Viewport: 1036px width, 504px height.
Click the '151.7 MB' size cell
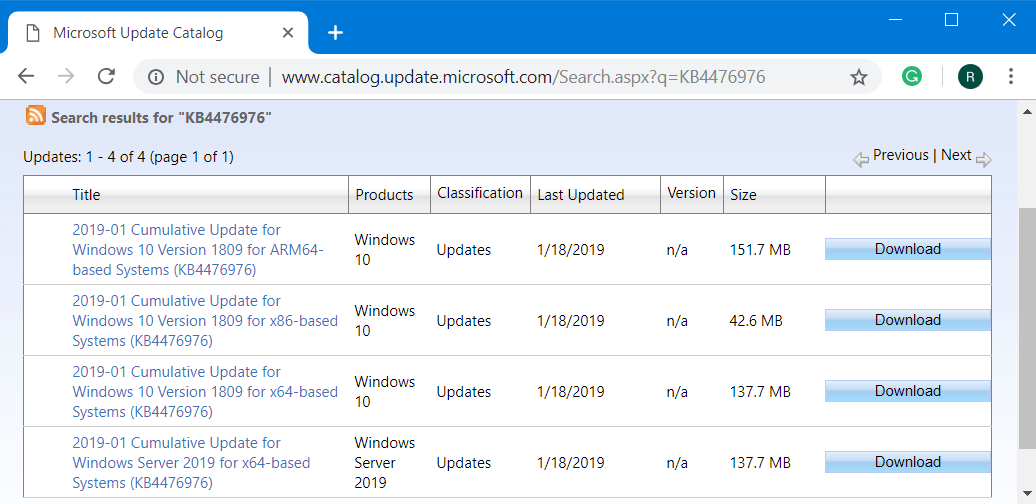760,250
